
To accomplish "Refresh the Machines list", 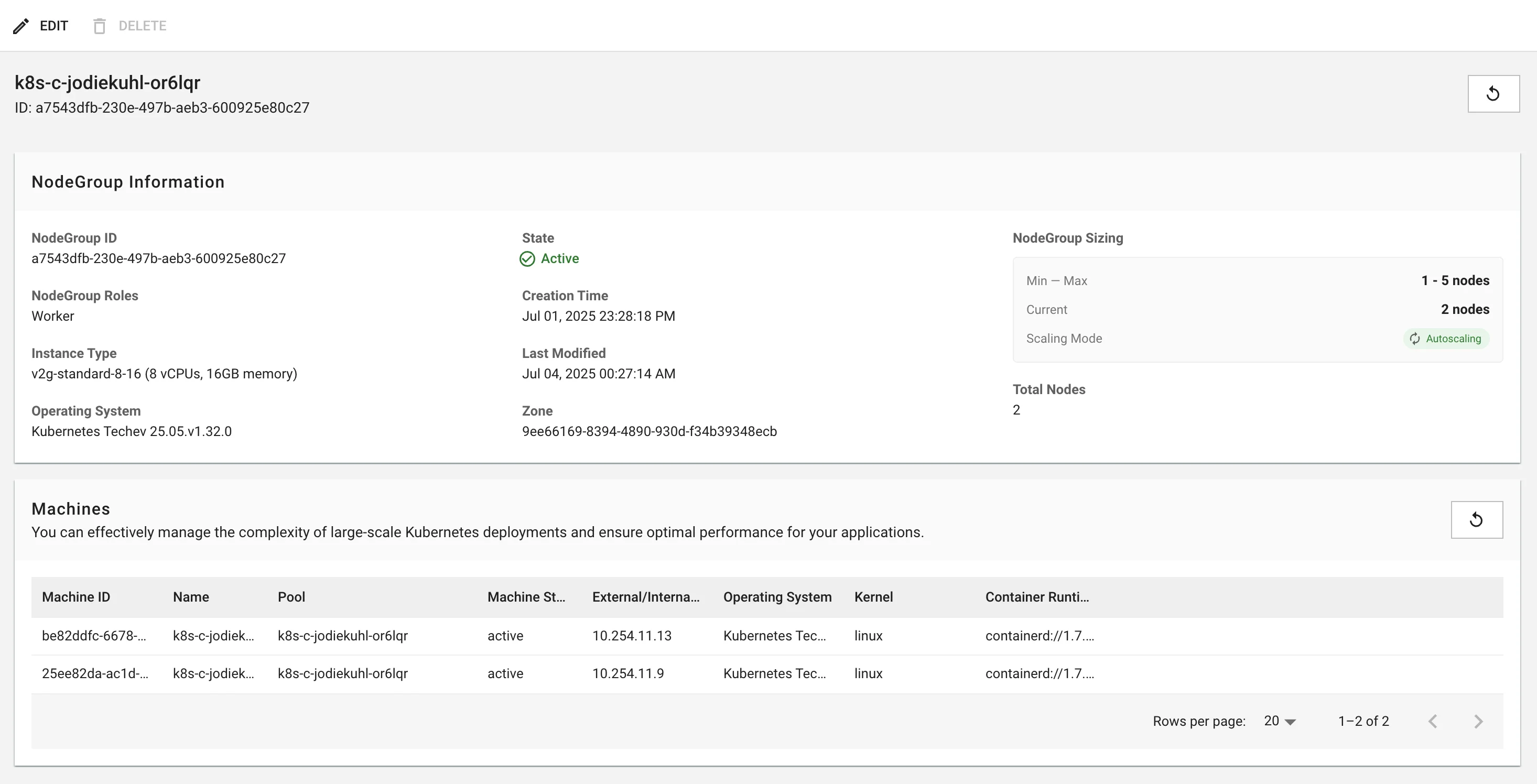I will [1477, 520].
